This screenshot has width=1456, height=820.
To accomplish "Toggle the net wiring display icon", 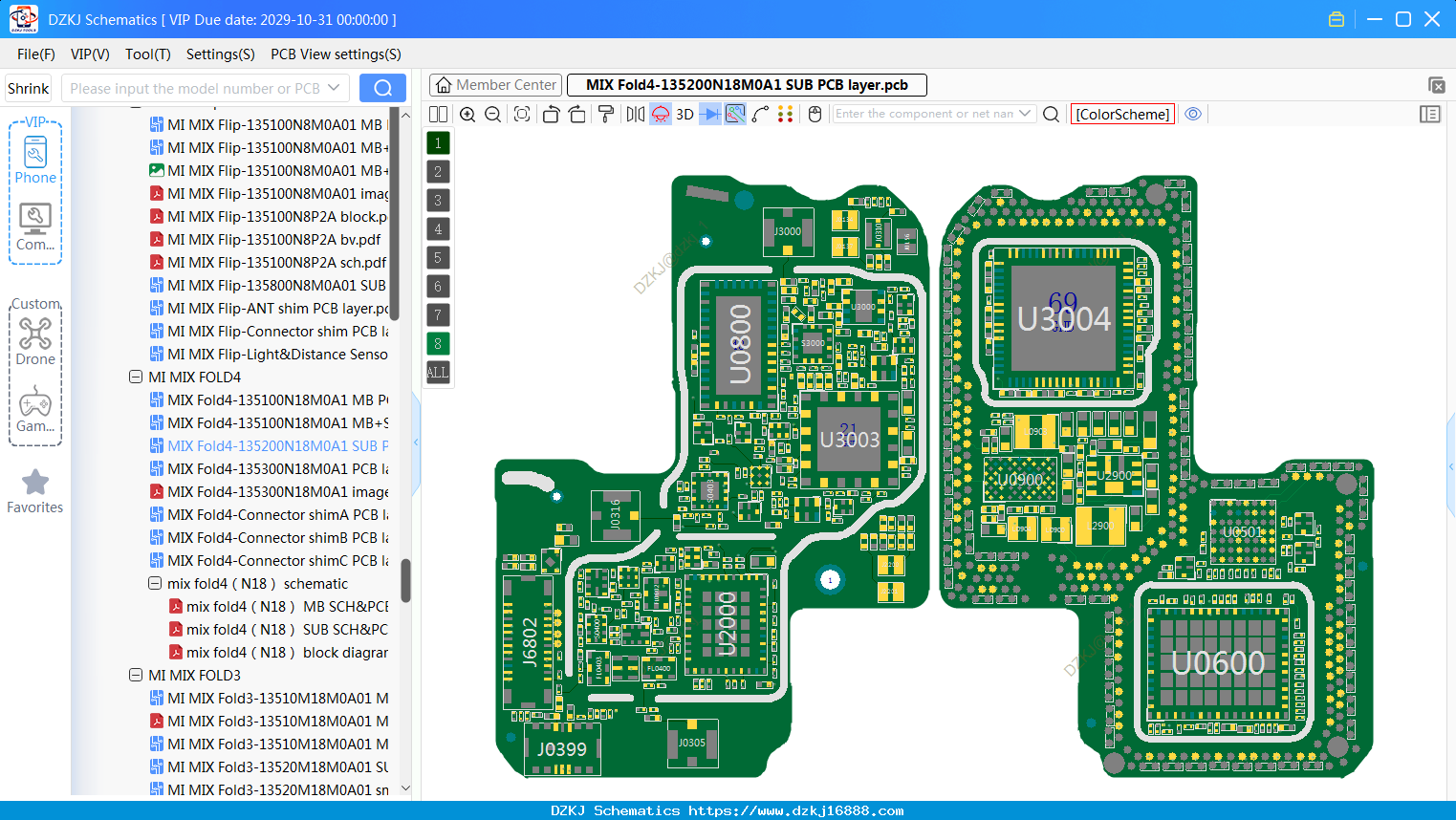I will 735,115.
